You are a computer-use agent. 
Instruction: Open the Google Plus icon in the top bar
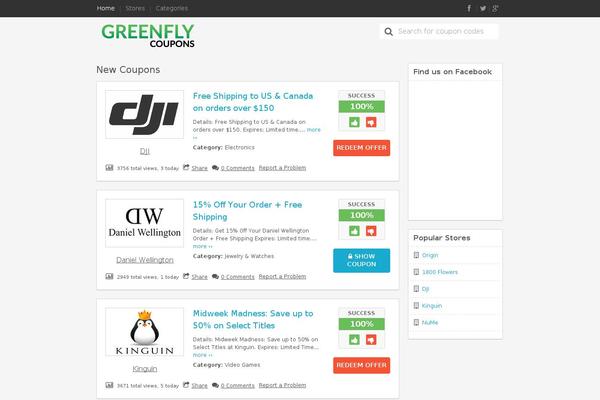(x=496, y=8)
